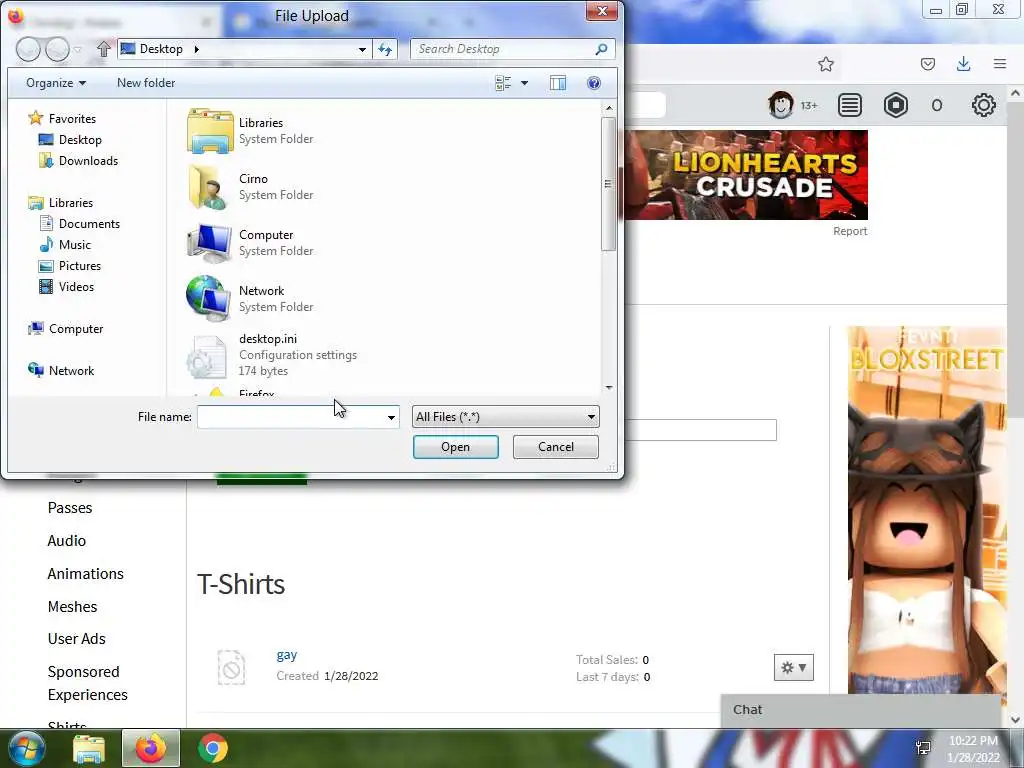The width and height of the screenshot is (1024, 768).
Task: Click the change view icon
Action: (x=503, y=83)
